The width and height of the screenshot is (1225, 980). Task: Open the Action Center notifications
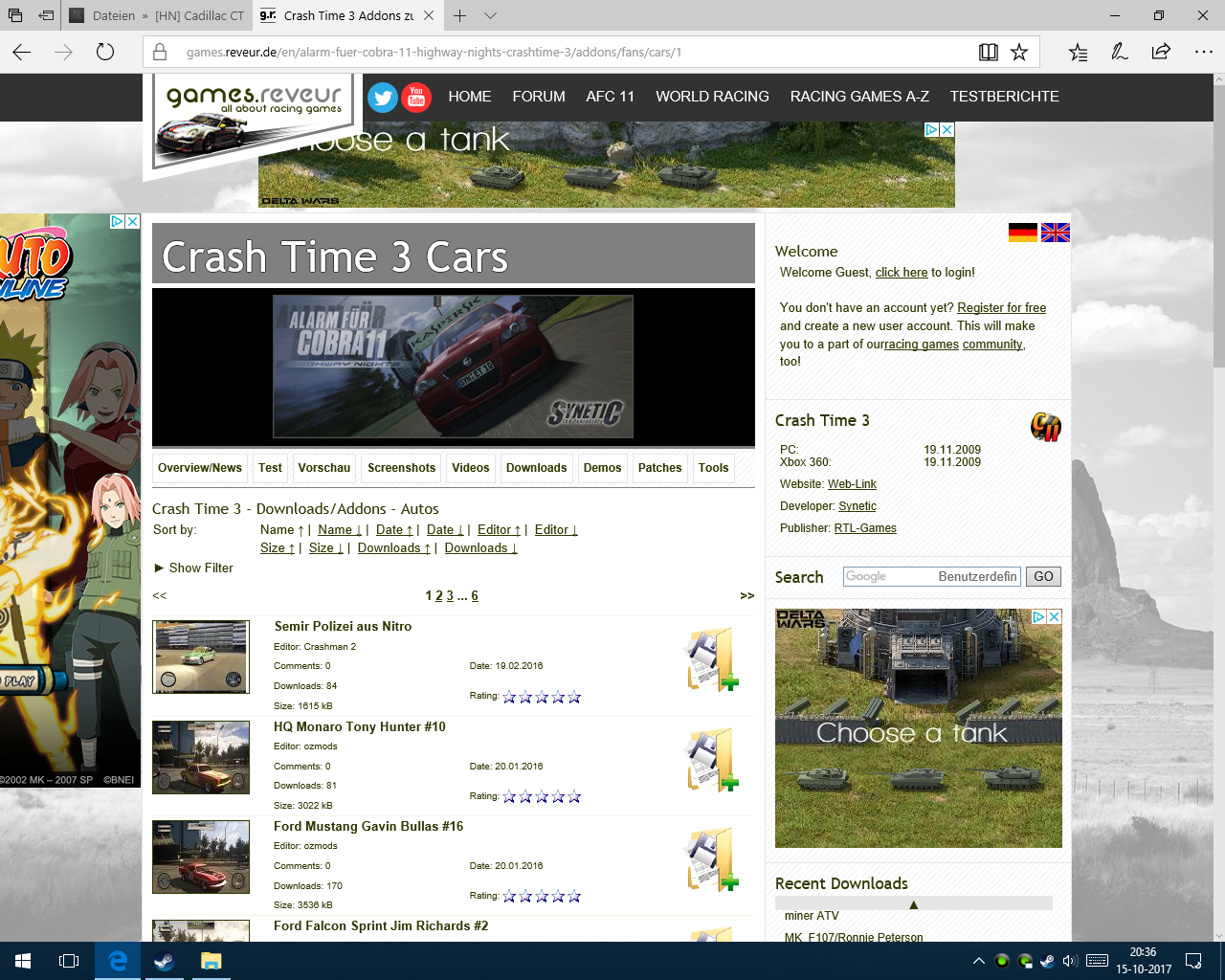(x=1193, y=961)
